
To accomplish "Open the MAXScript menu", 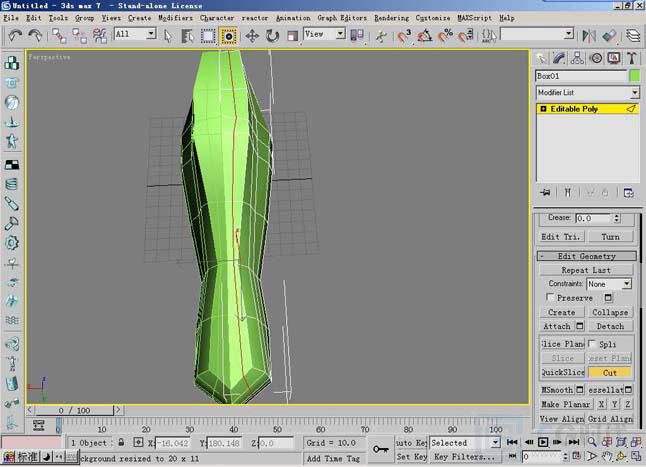I will pyautogui.click(x=474, y=18).
